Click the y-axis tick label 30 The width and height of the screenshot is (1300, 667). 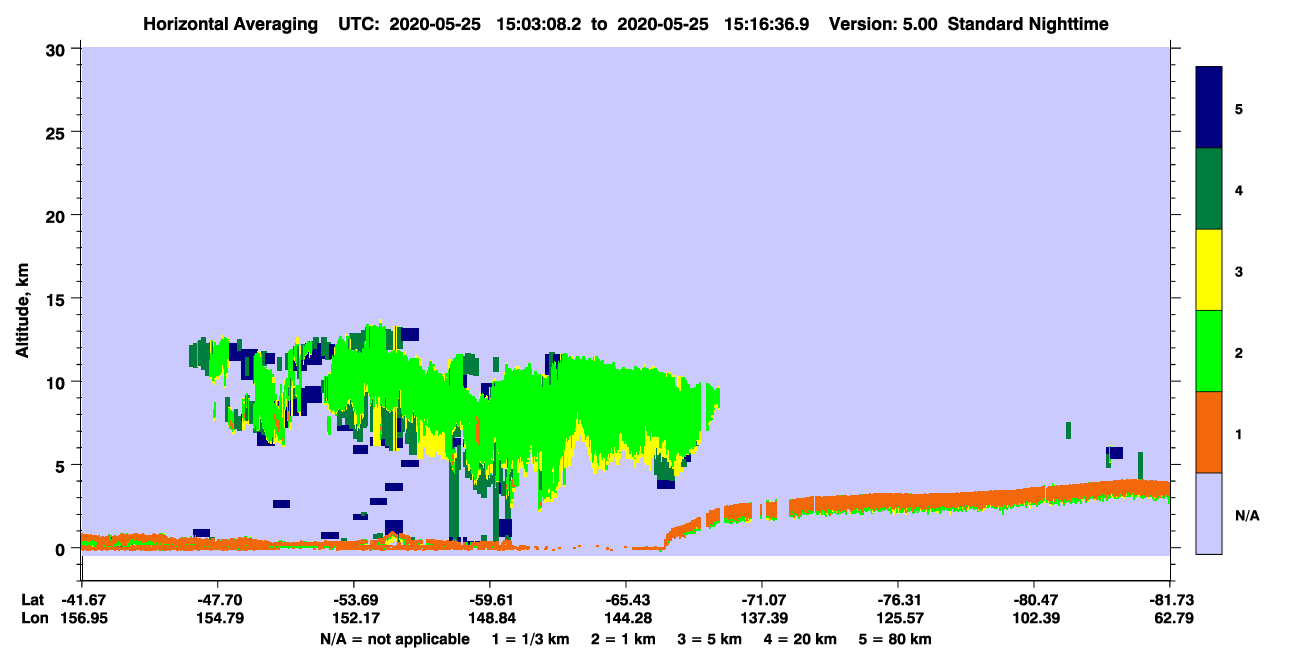click(x=58, y=49)
